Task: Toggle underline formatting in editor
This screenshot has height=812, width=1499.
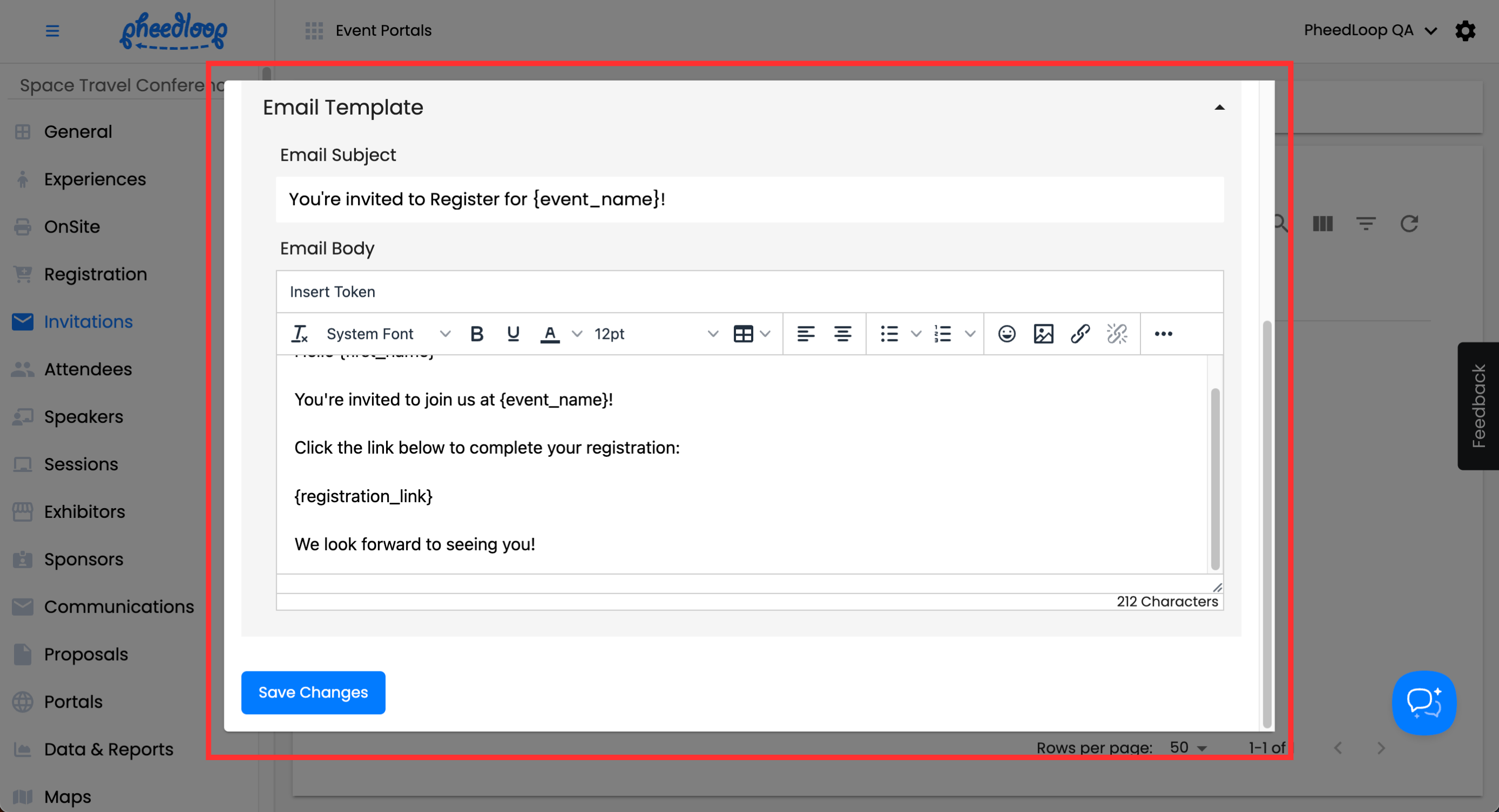Action: coord(513,334)
